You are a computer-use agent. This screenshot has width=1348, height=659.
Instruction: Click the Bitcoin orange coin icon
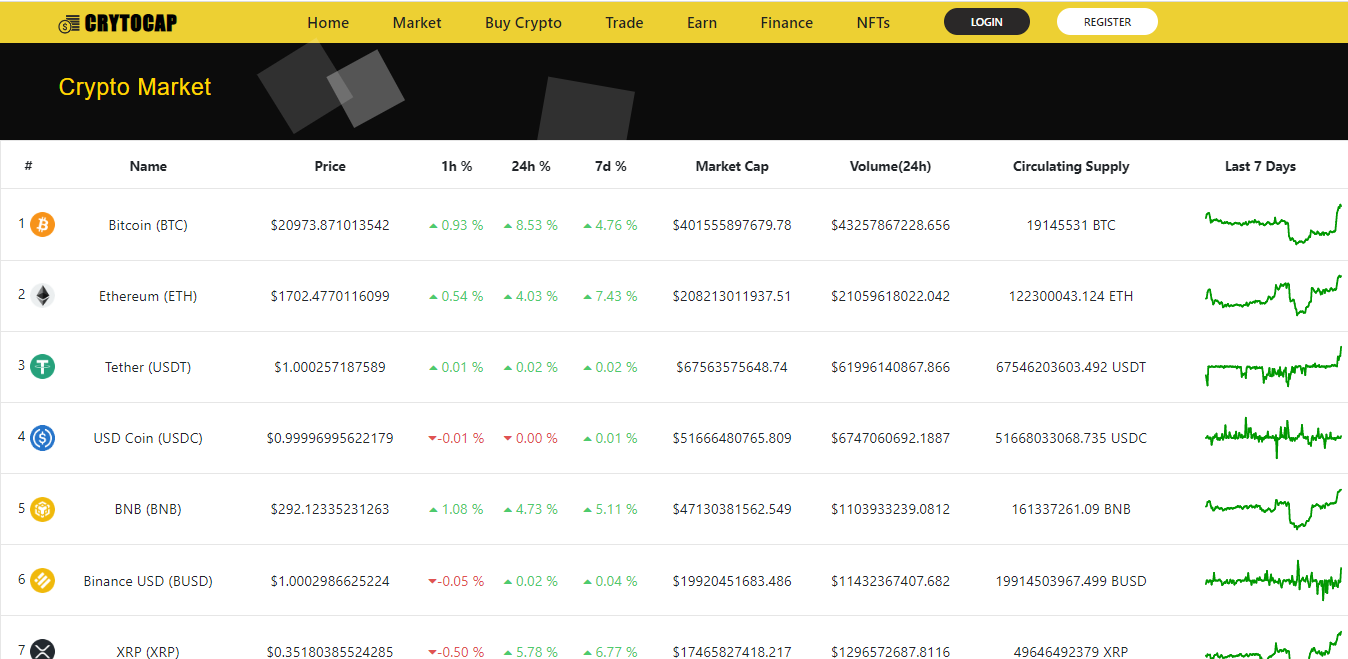tap(42, 224)
